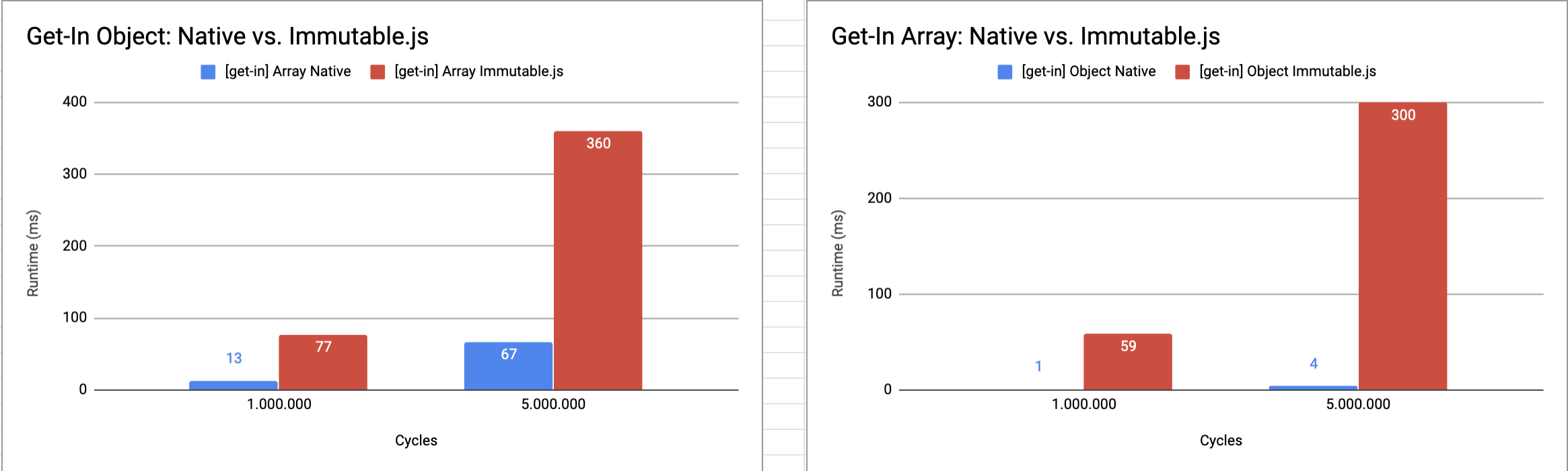This screenshot has height=471, width=1568.
Task: Select the '[get-in] Object Native' legend label
Action: point(1089,71)
